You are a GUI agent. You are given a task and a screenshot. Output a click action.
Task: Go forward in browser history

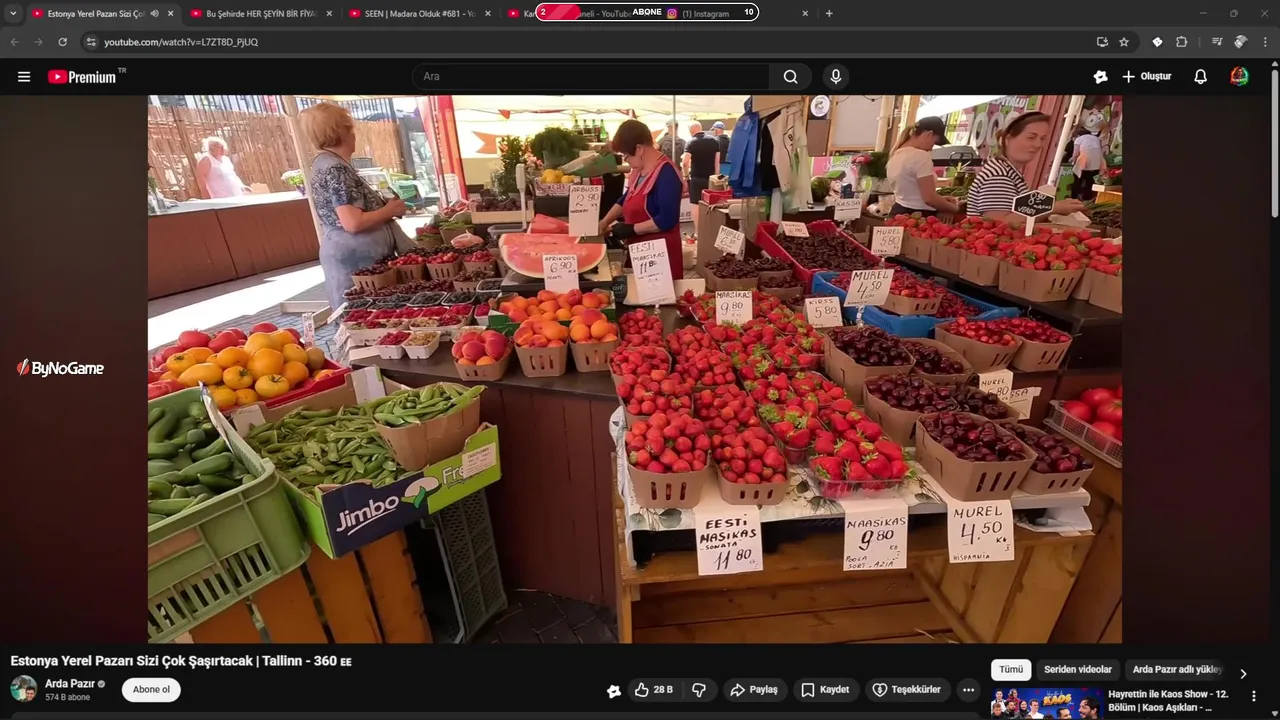38,42
